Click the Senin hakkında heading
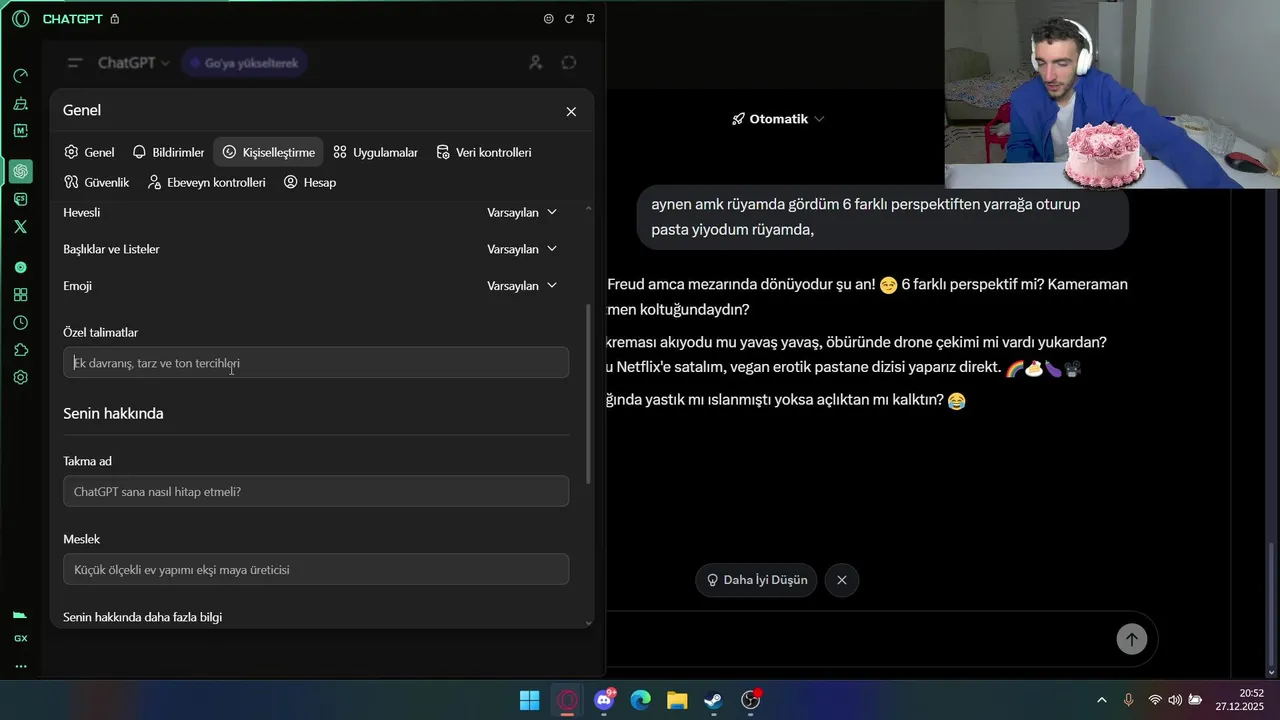 click(113, 413)
